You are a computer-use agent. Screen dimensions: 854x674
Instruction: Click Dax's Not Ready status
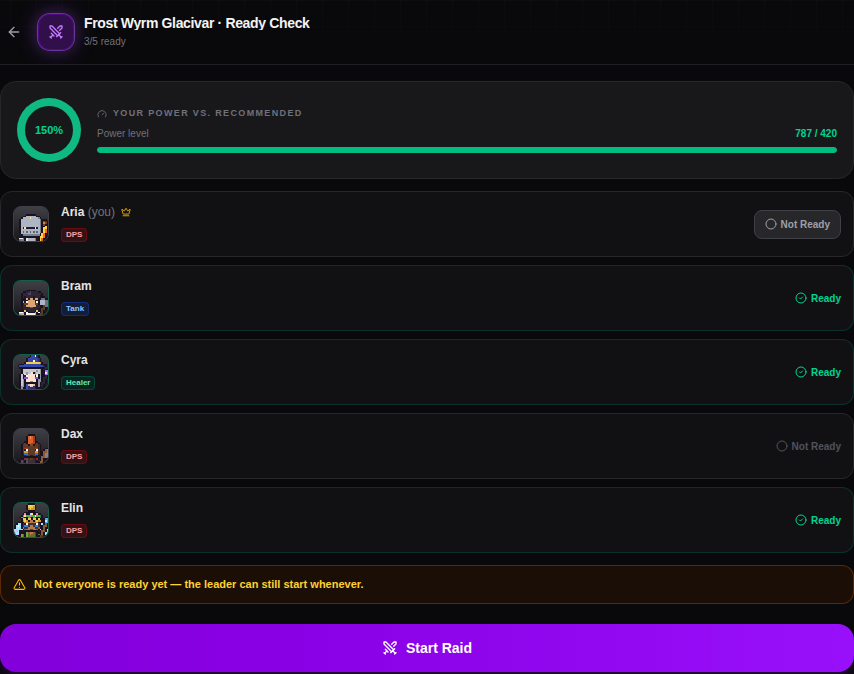click(x=808, y=446)
